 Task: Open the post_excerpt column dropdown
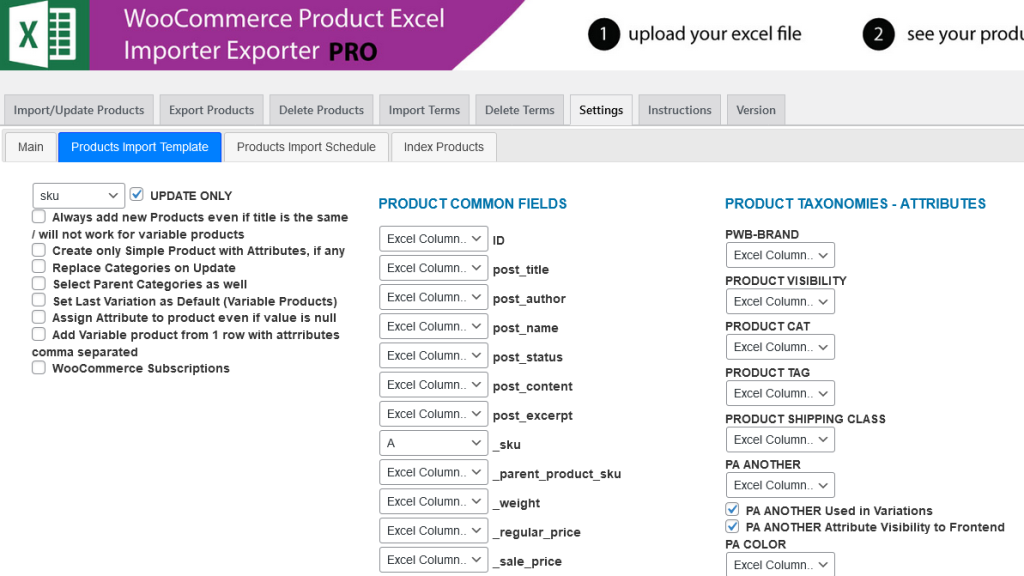434,414
